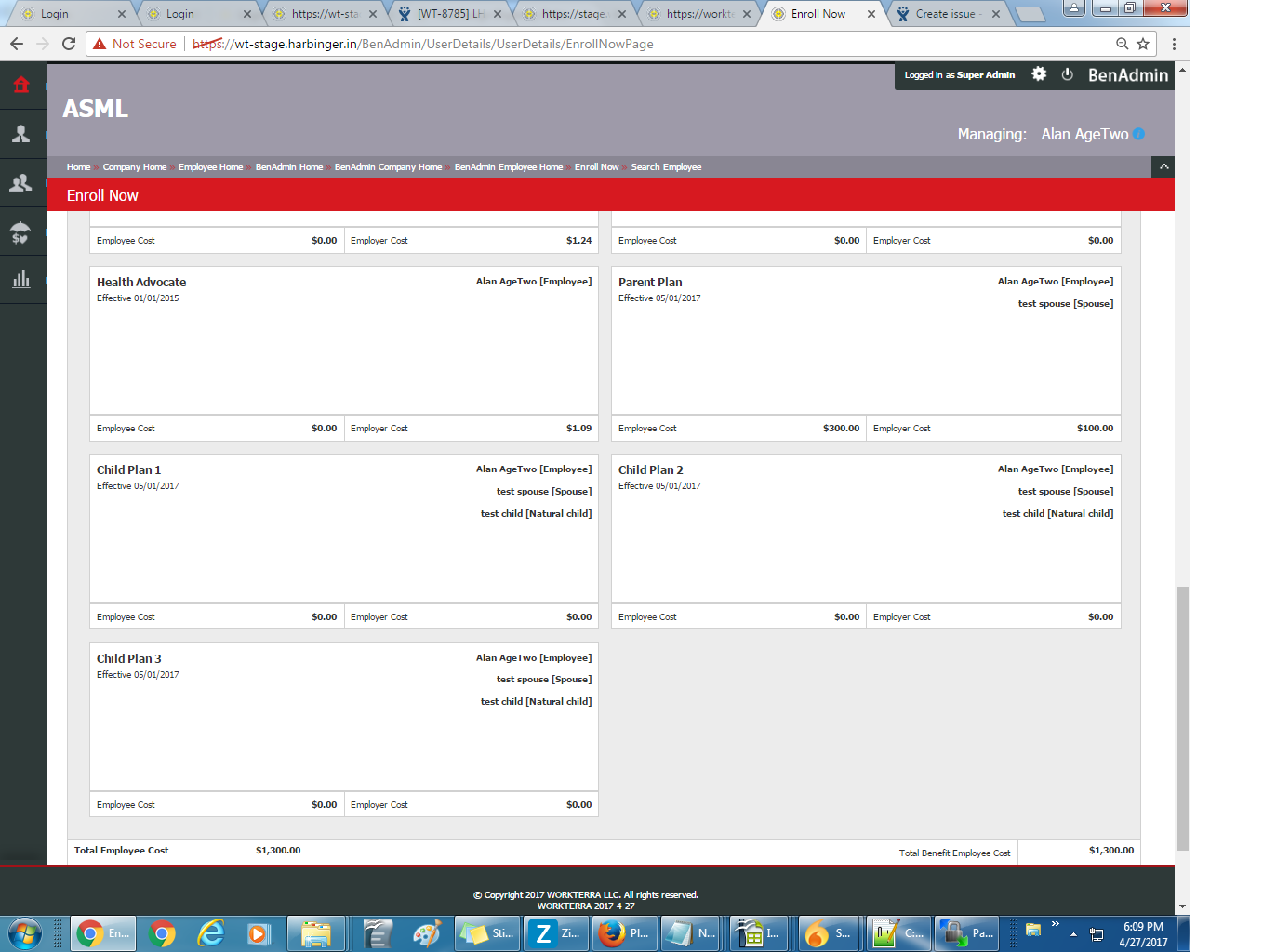
Task: Click the blue info icon beside Alan AgeTwo
Action: pos(1138,134)
